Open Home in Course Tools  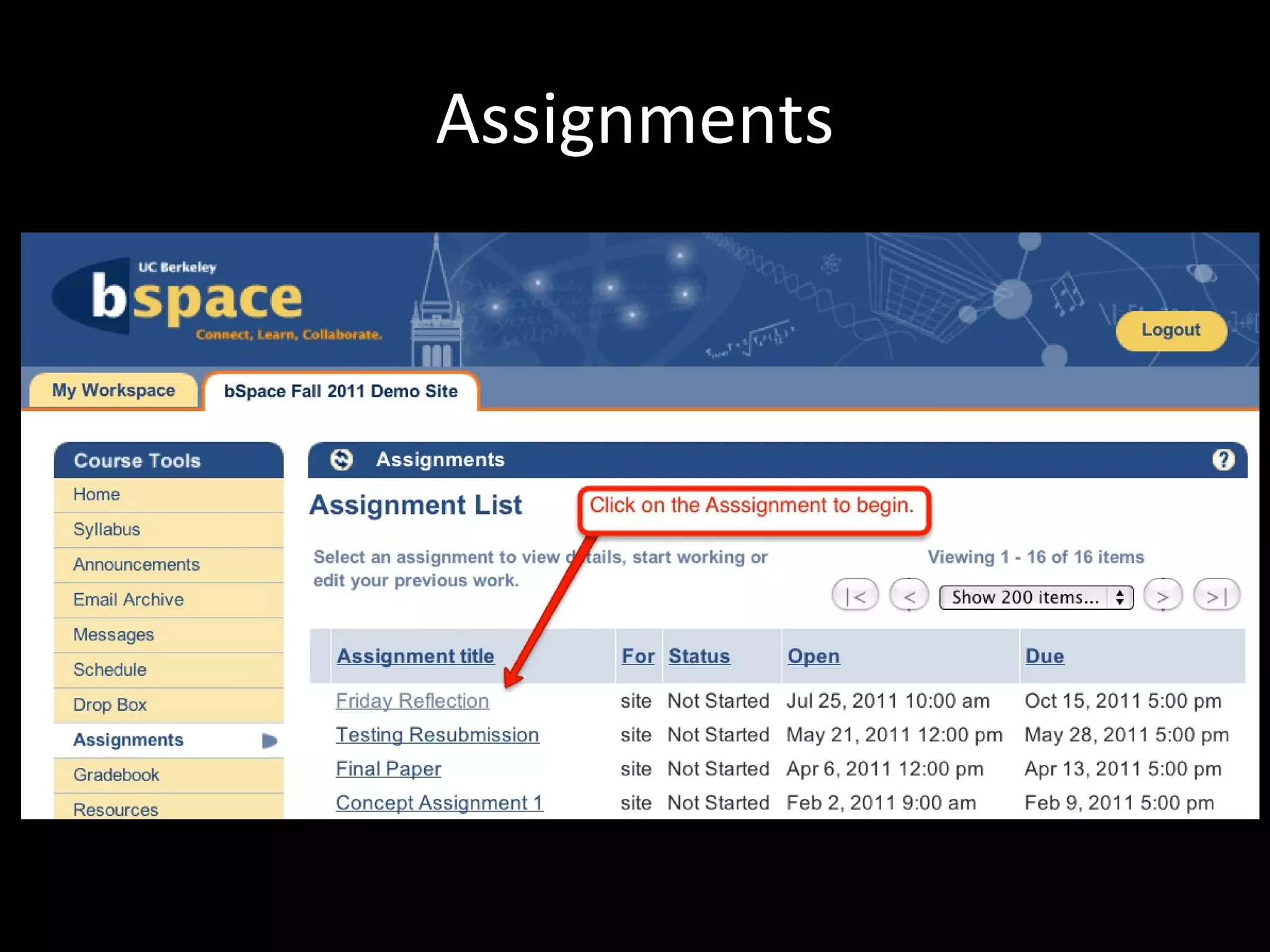[x=169, y=495]
